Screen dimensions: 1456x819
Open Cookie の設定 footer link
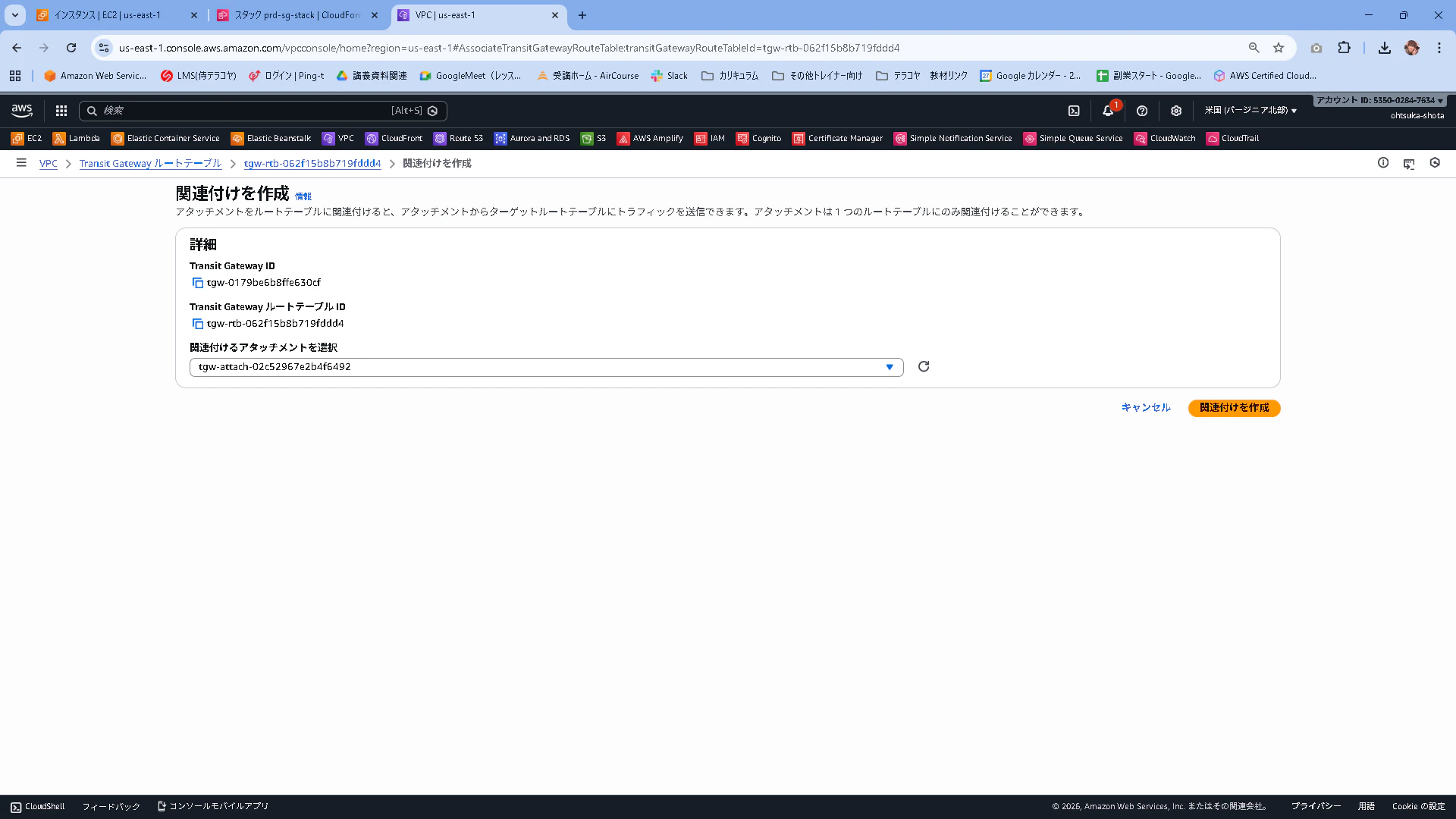1418,807
